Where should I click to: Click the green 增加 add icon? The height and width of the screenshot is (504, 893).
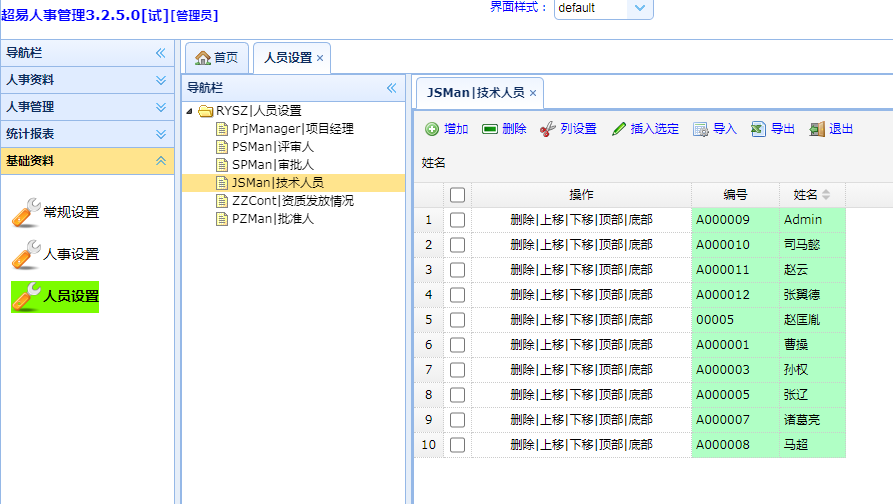[432, 129]
